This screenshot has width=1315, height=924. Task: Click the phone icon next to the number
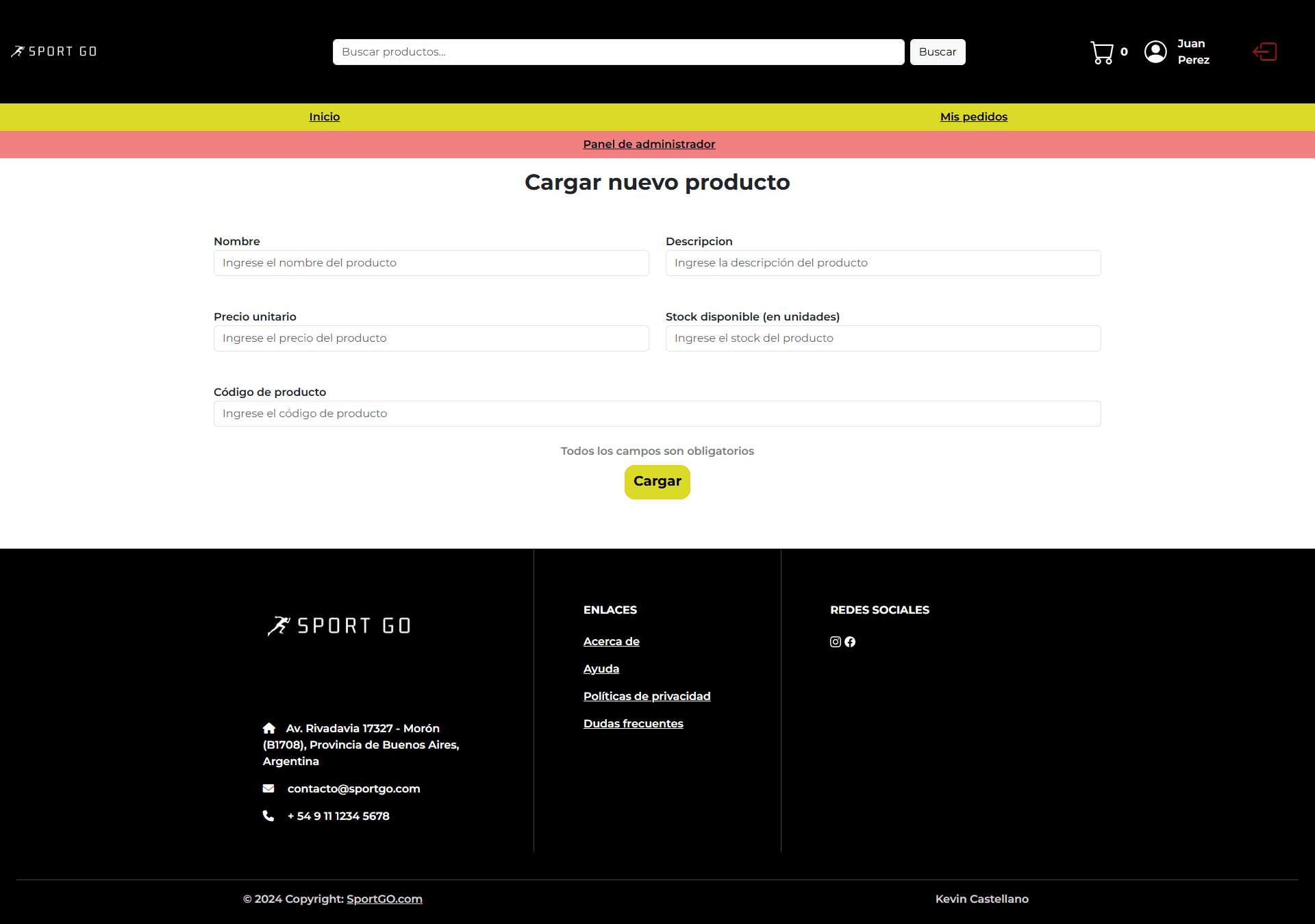pyautogui.click(x=268, y=816)
